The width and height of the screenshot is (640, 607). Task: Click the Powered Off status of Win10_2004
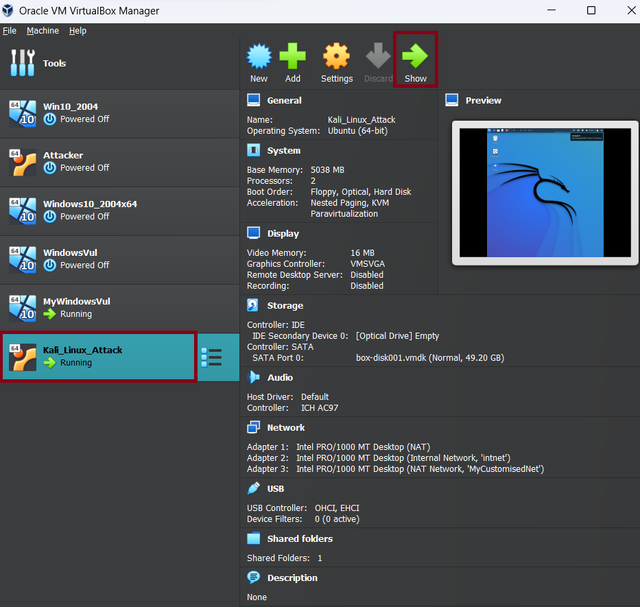(84, 119)
